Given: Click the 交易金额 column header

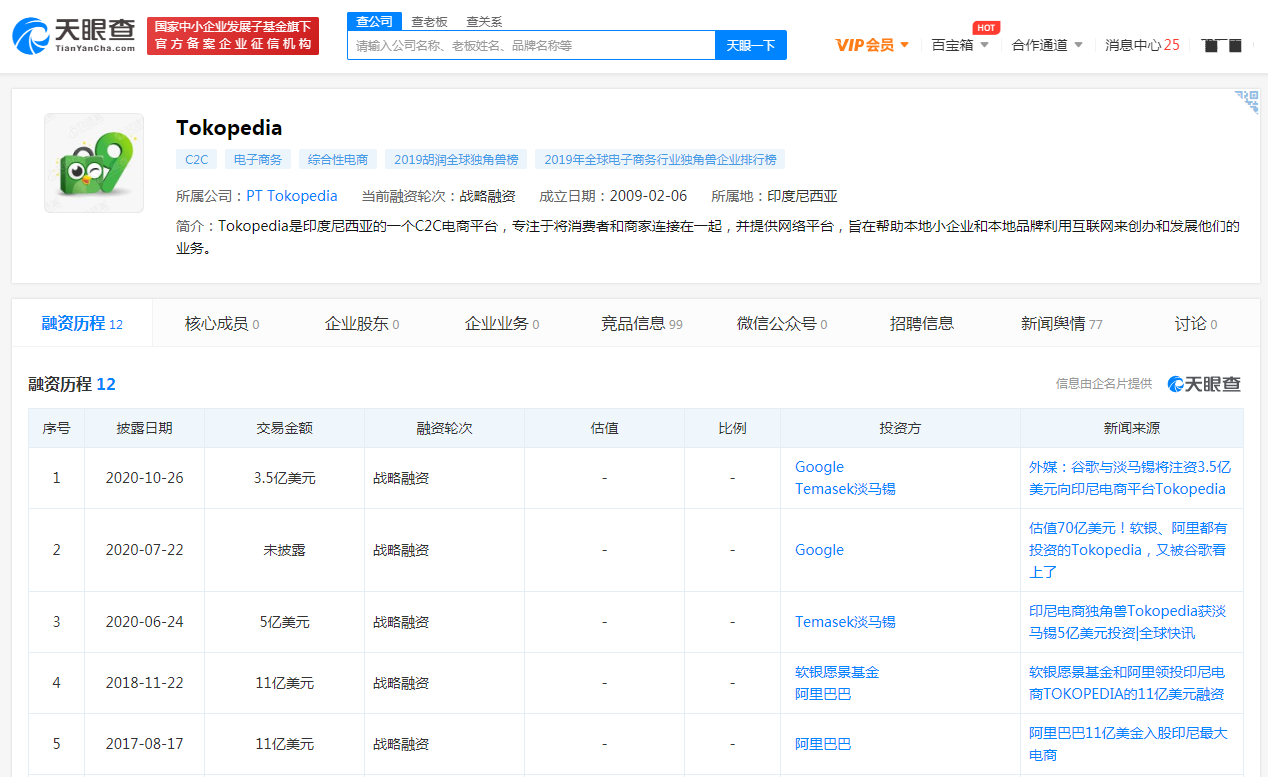Looking at the screenshot, I should (x=285, y=428).
